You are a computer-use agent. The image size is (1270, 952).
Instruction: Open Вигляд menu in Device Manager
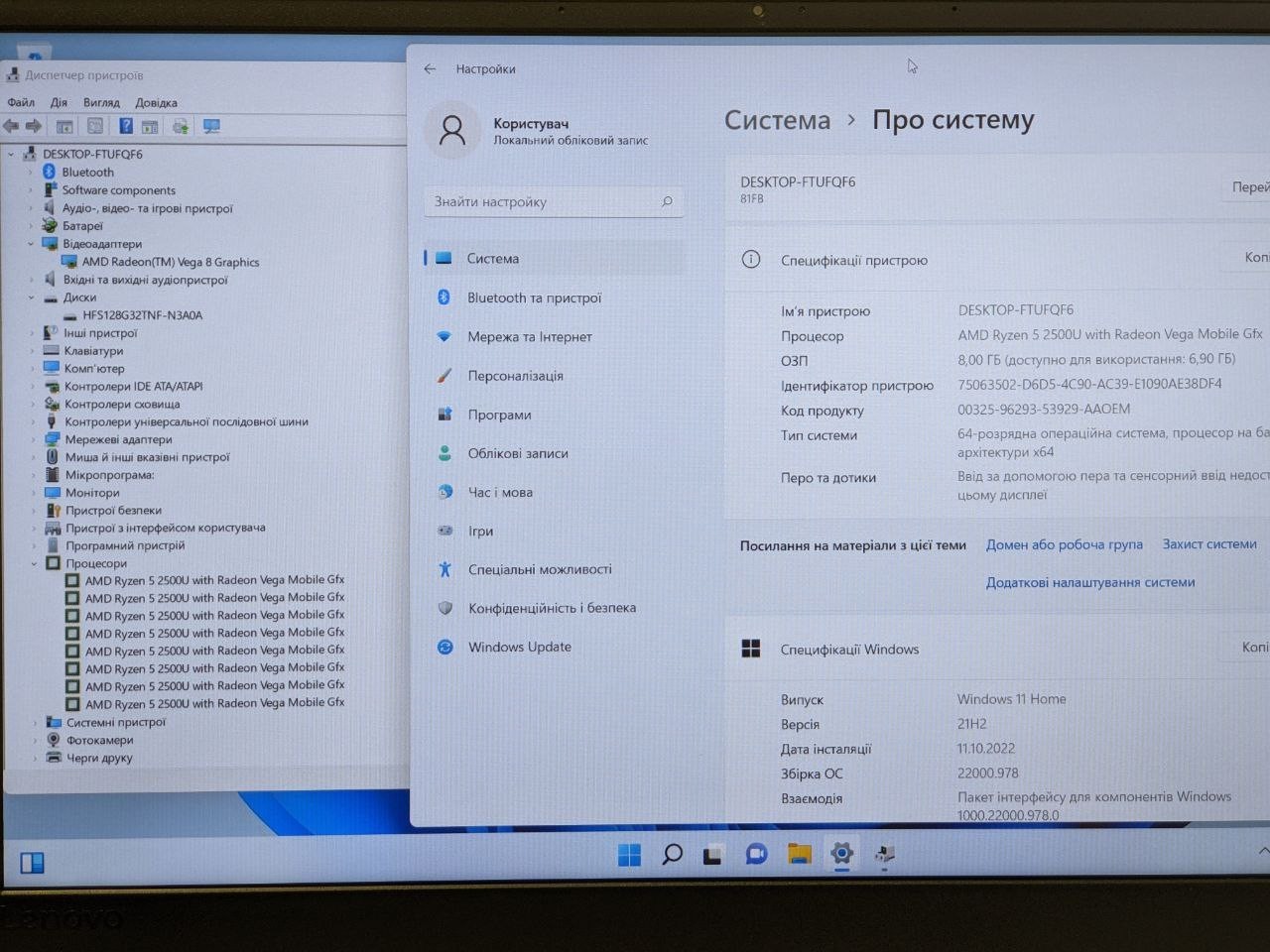[x=101, y=102]
